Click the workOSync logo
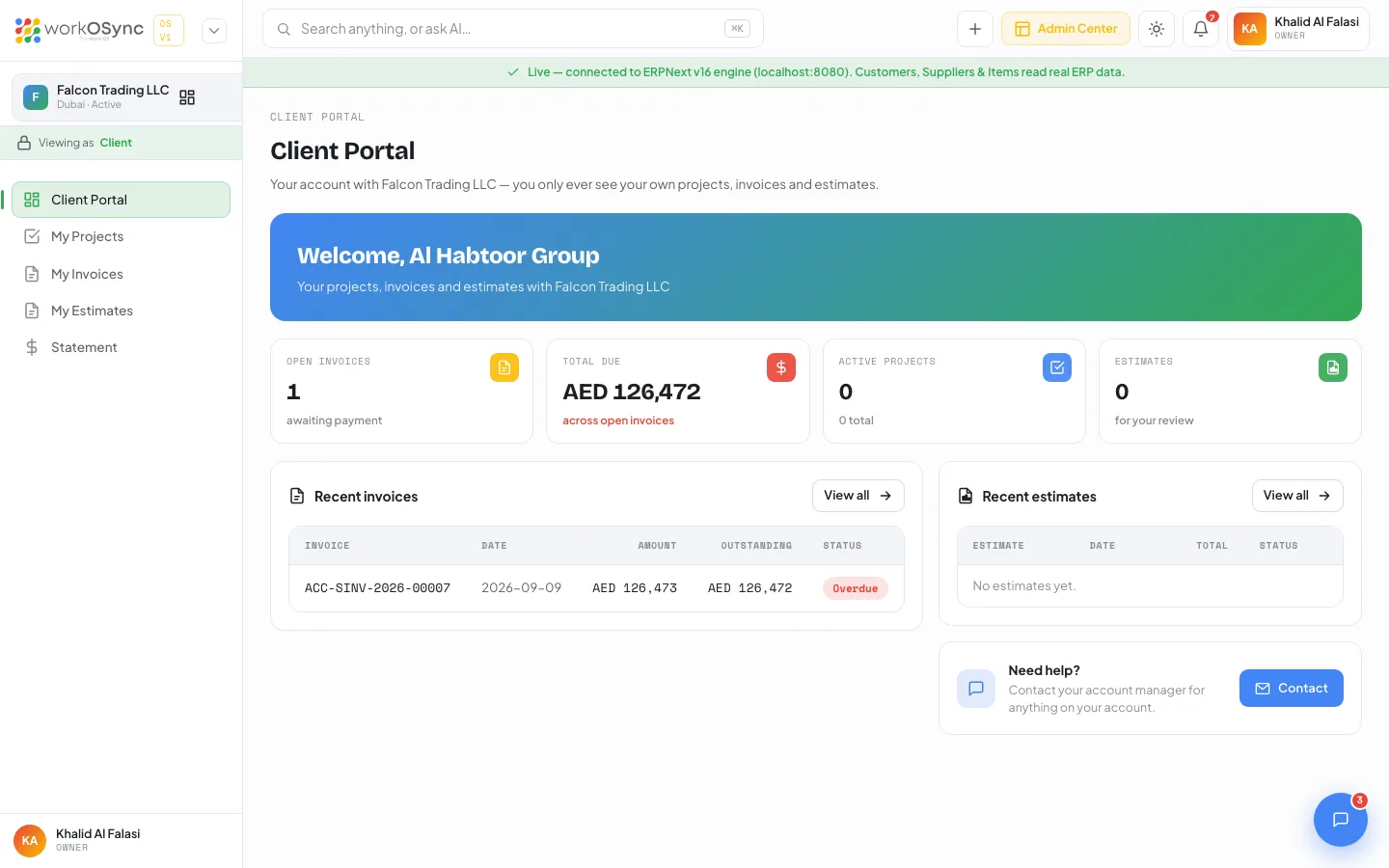This screenshot has height=868, width=1389. point(79,30)
